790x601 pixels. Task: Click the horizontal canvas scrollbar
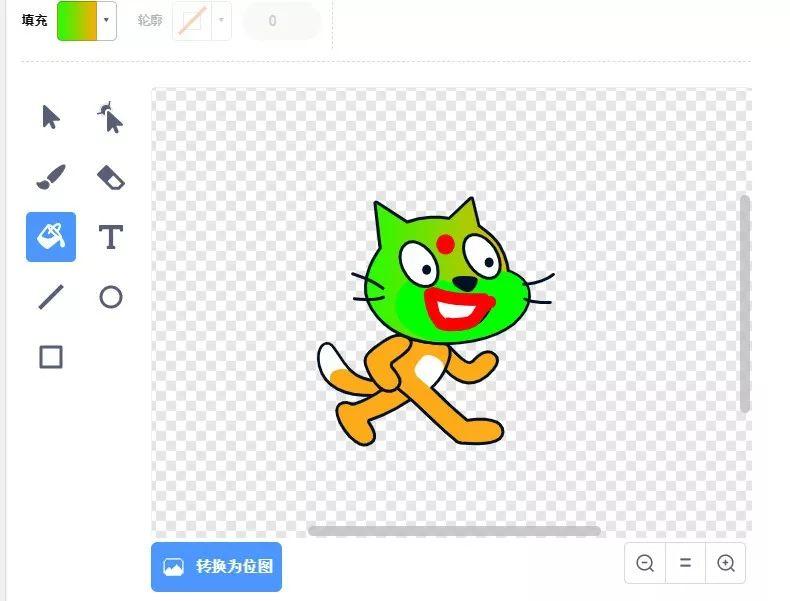tap(454, 530)
